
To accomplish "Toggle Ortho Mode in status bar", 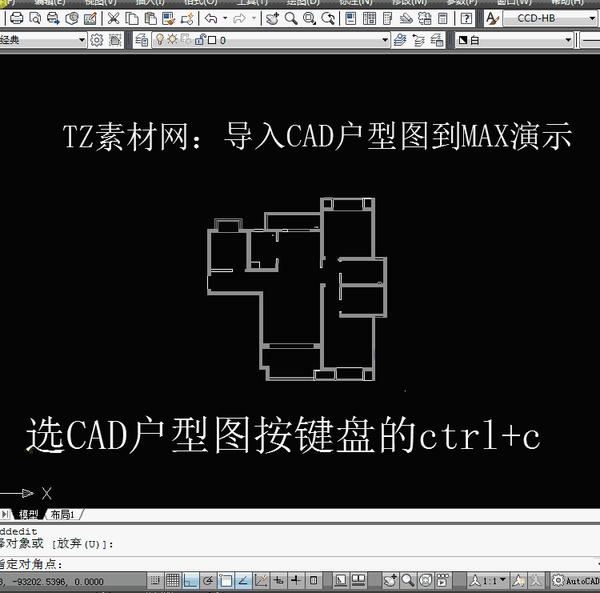I will 190,581.
